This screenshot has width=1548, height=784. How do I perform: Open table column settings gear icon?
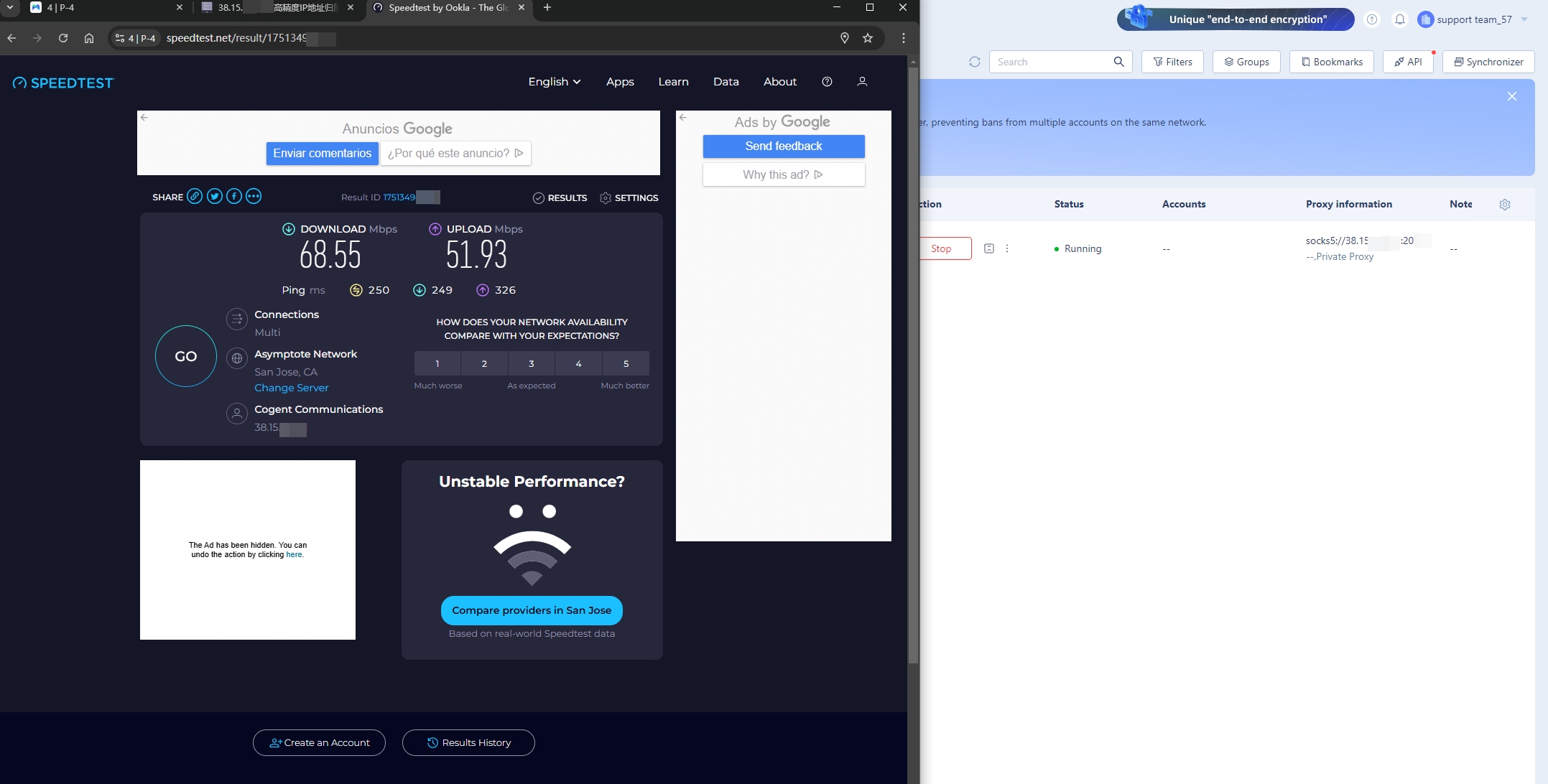click(1505, 205)
